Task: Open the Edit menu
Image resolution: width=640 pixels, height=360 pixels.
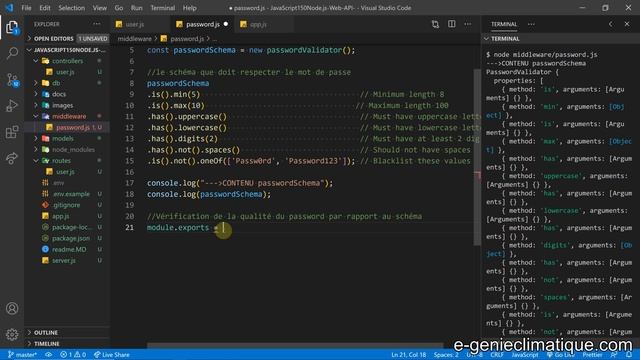Action: click(x=45, y=8)
